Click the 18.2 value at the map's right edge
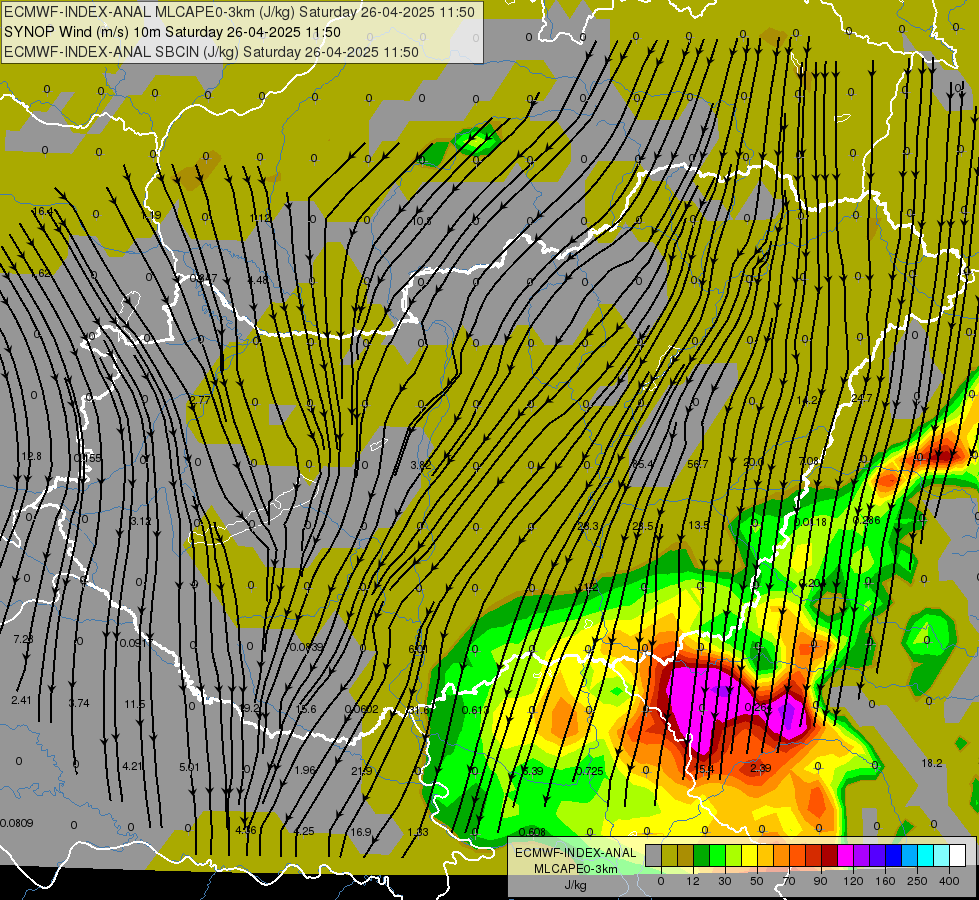 [932, 763]
